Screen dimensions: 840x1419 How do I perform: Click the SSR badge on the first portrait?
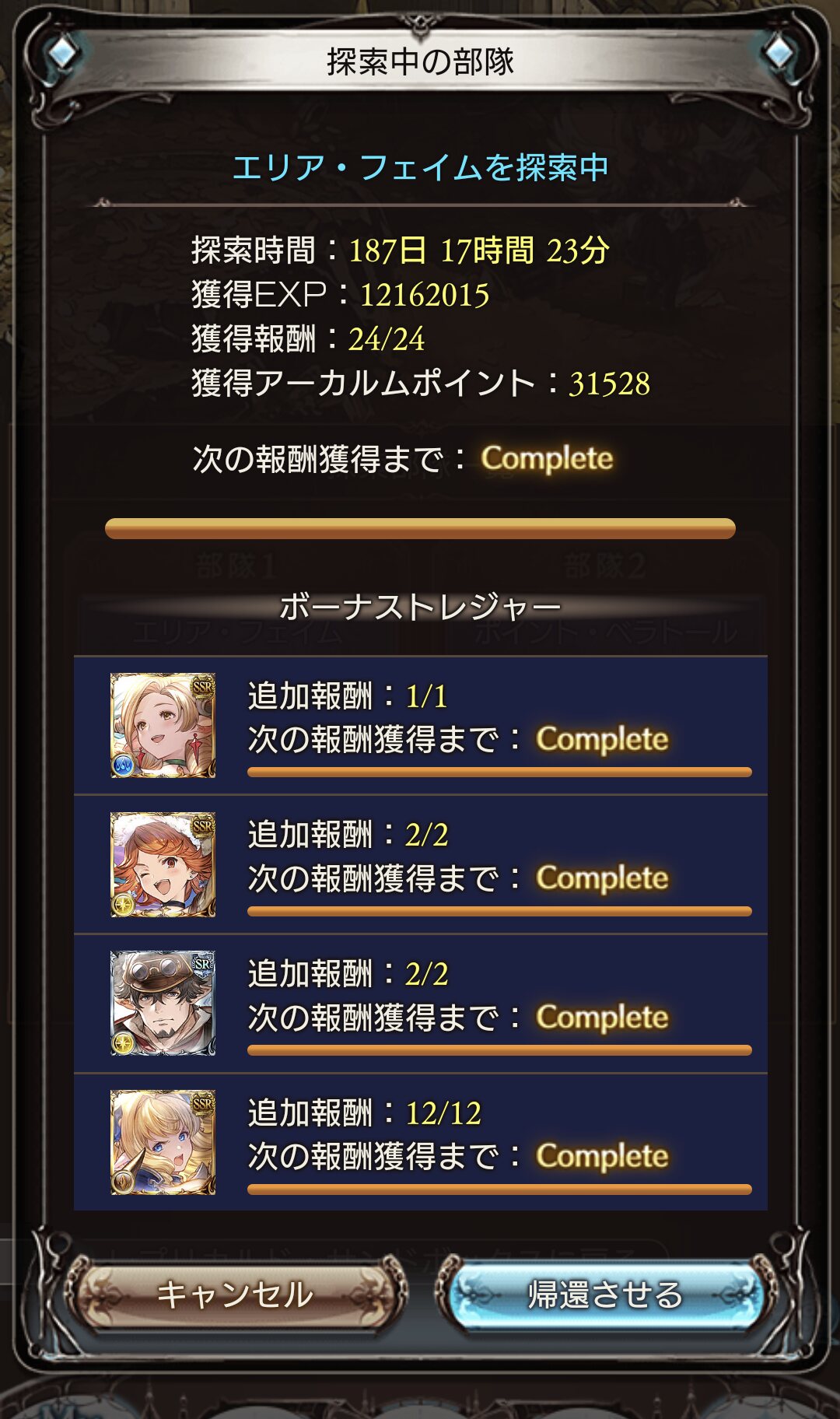(x=202, y=686)
